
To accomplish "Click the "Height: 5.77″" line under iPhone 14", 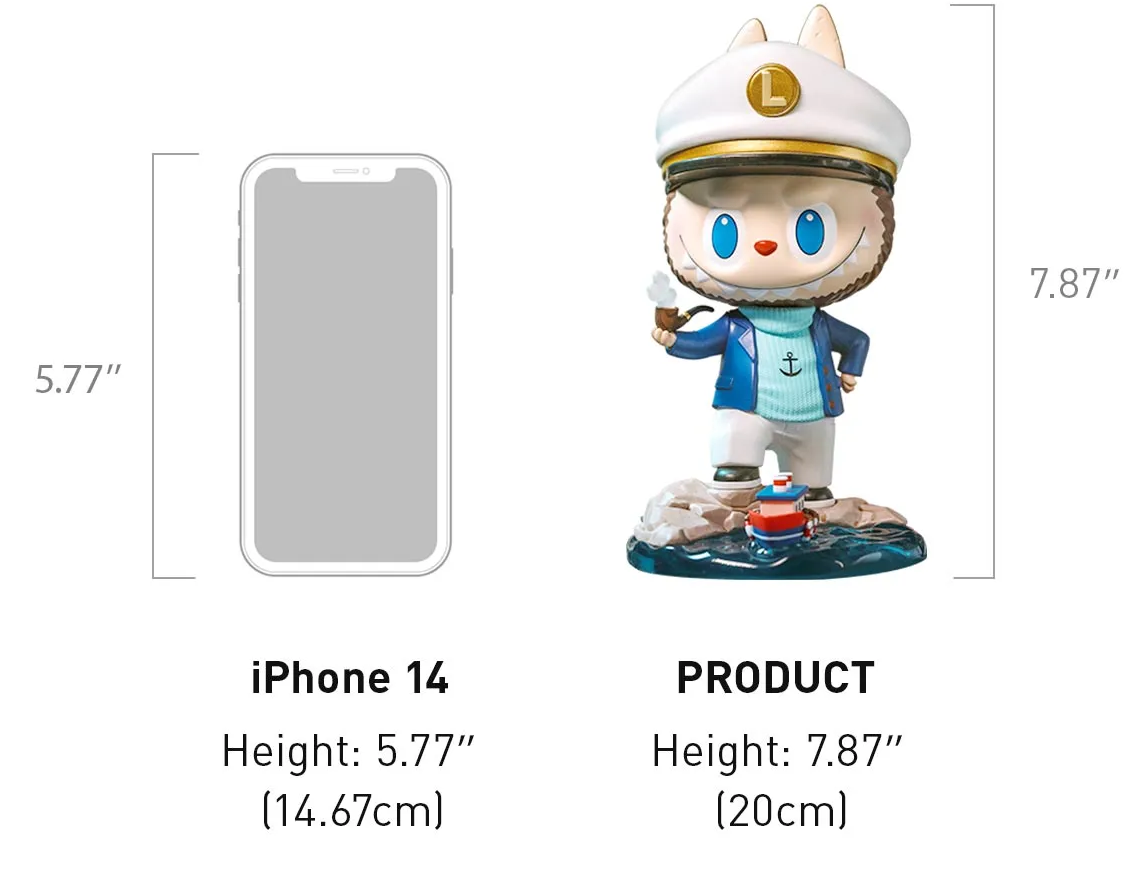I will coord(349,751).
